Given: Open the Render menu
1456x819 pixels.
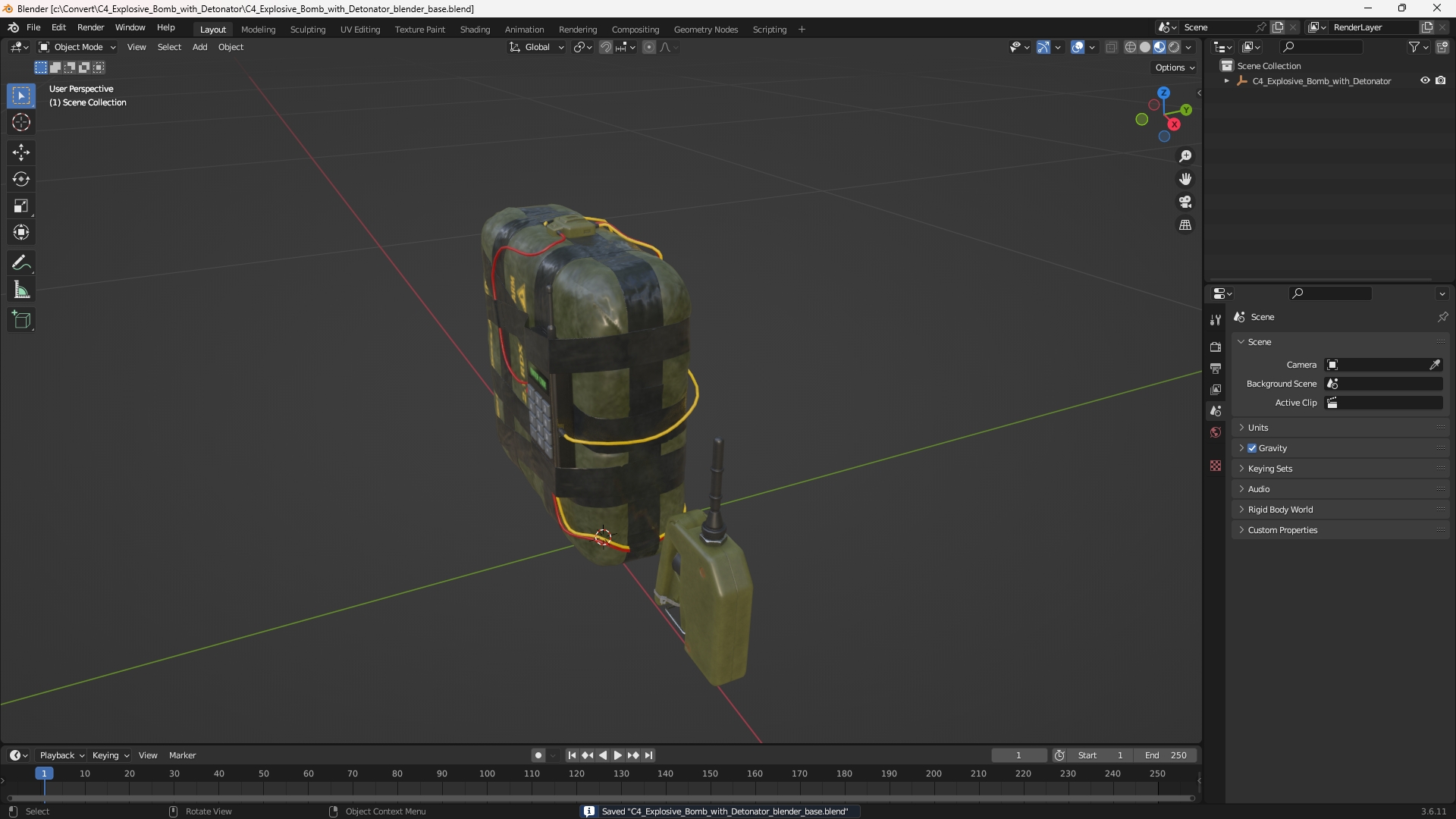Looking at the screenshot, I should pos(90,27).
